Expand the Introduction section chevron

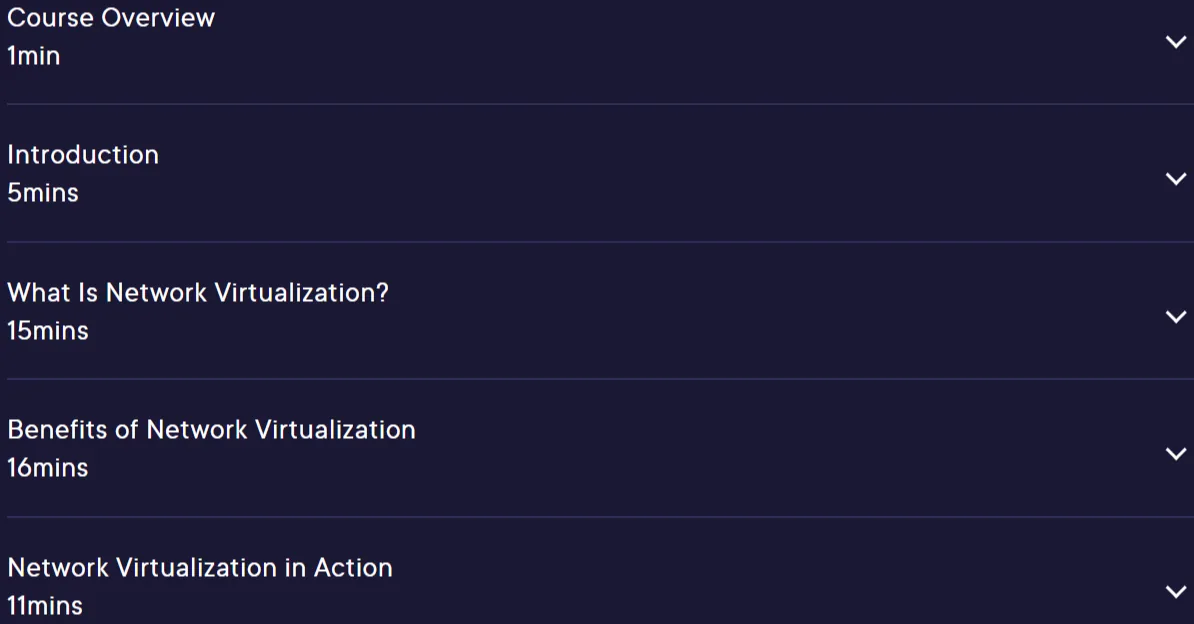pyautogui.click(x=1176, y=179)
